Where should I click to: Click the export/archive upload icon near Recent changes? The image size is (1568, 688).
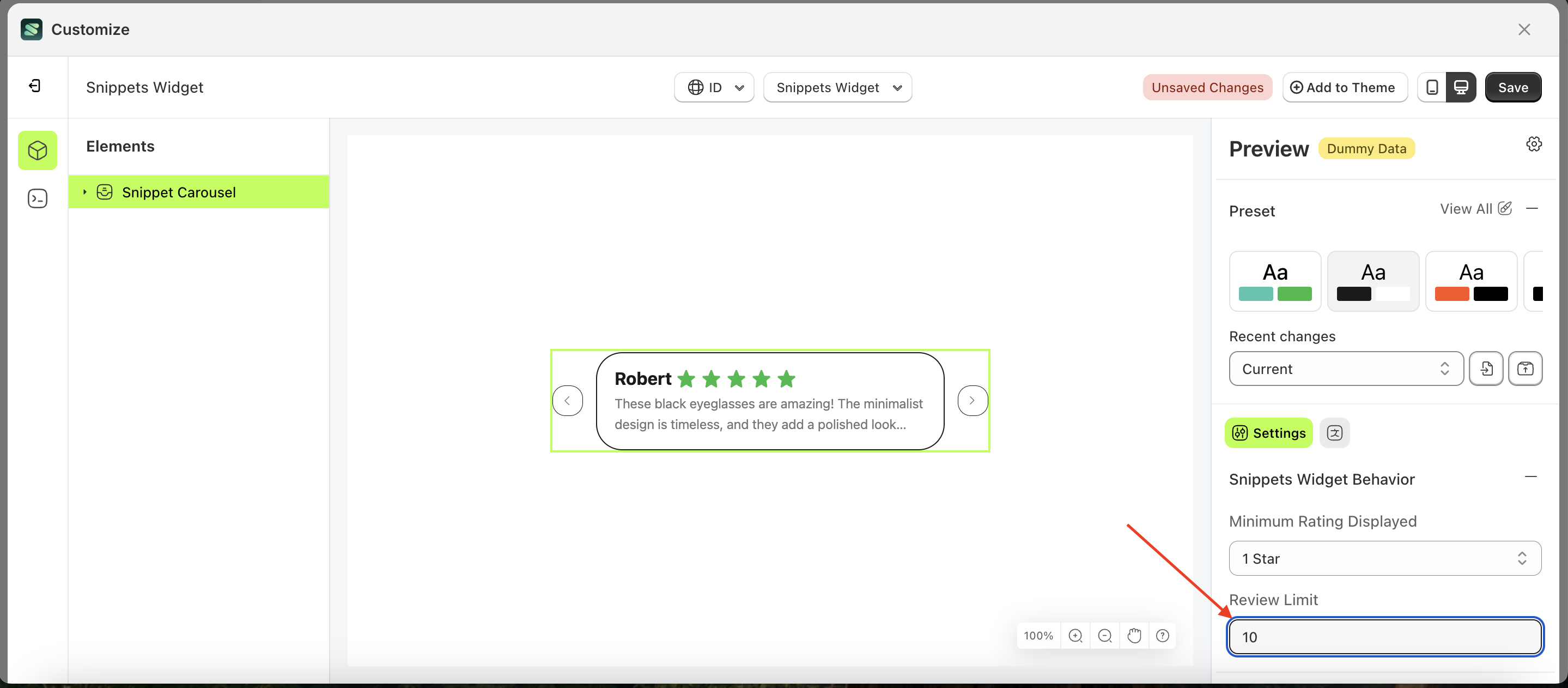click(1526, 369)
